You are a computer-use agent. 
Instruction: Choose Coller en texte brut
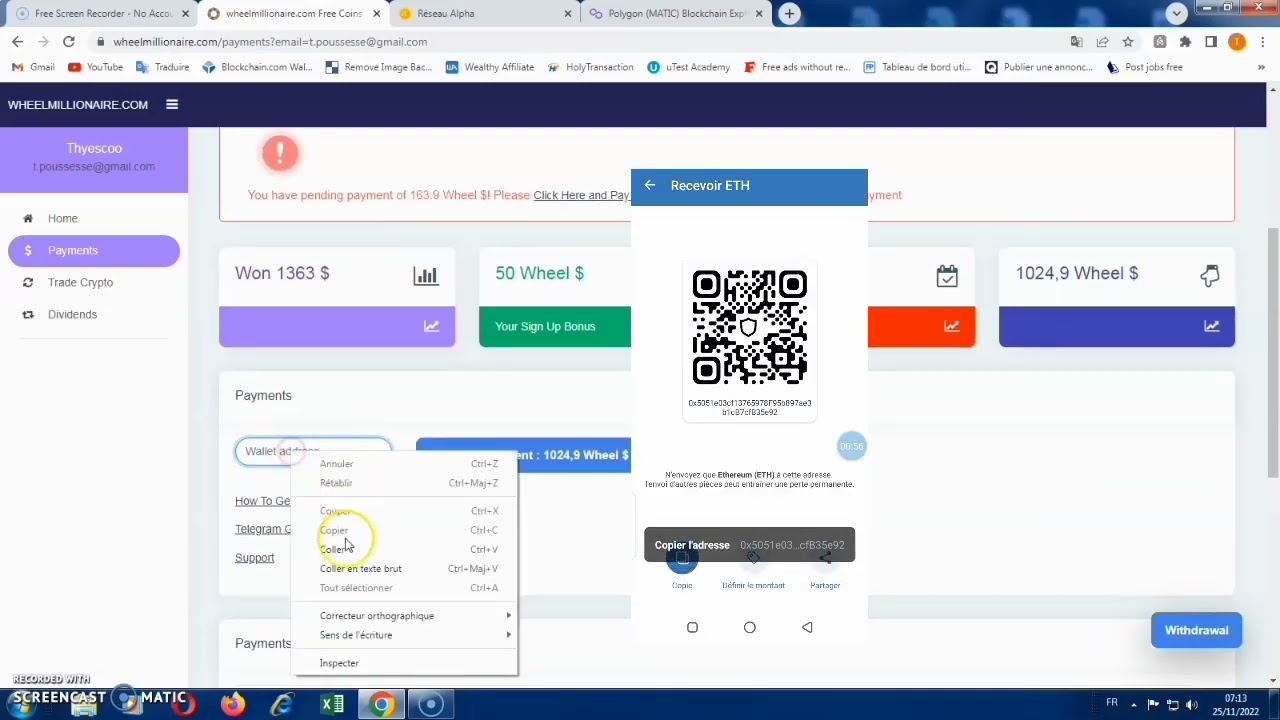pos(405,569)
